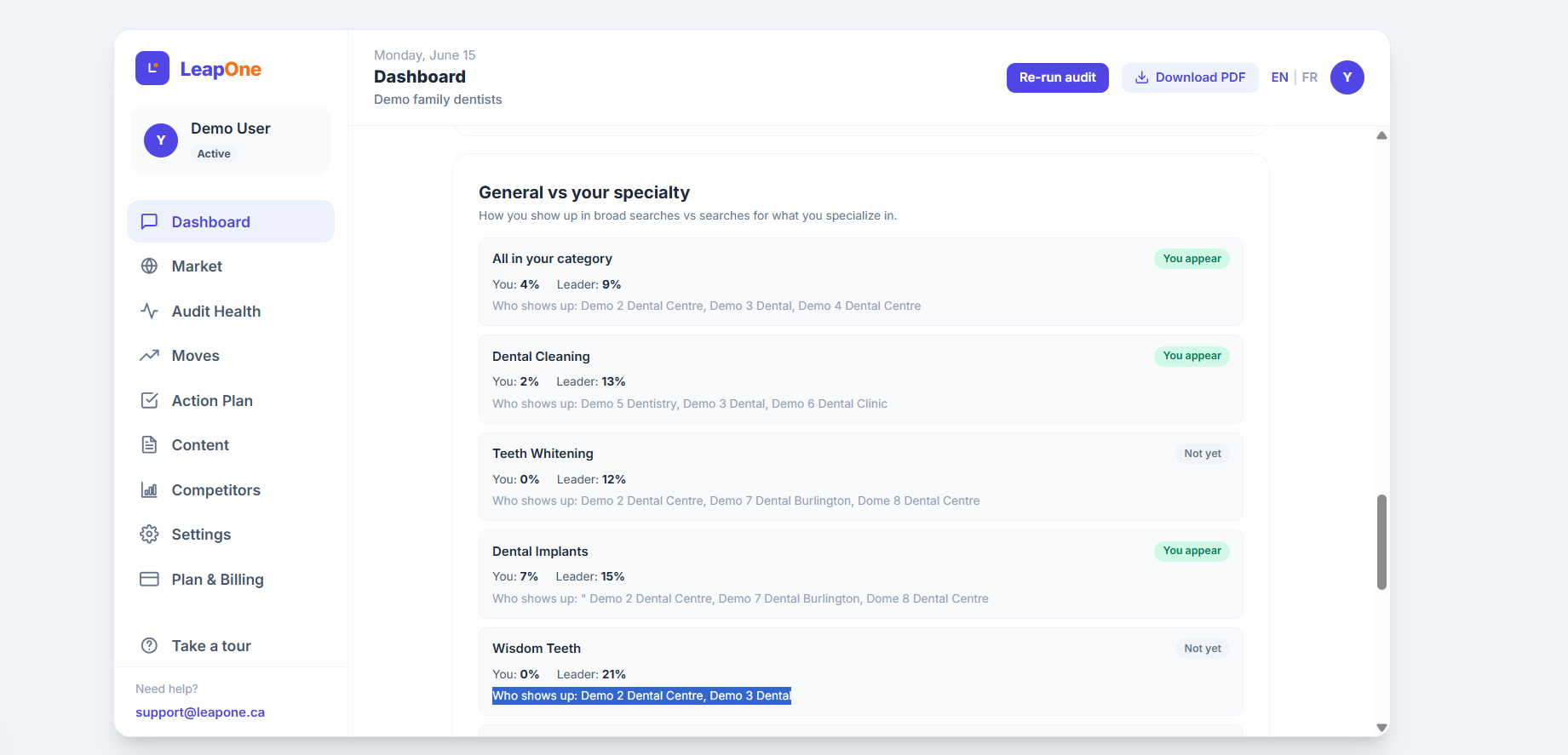Open the Competitors page
1568x755 pixels.
231,489
